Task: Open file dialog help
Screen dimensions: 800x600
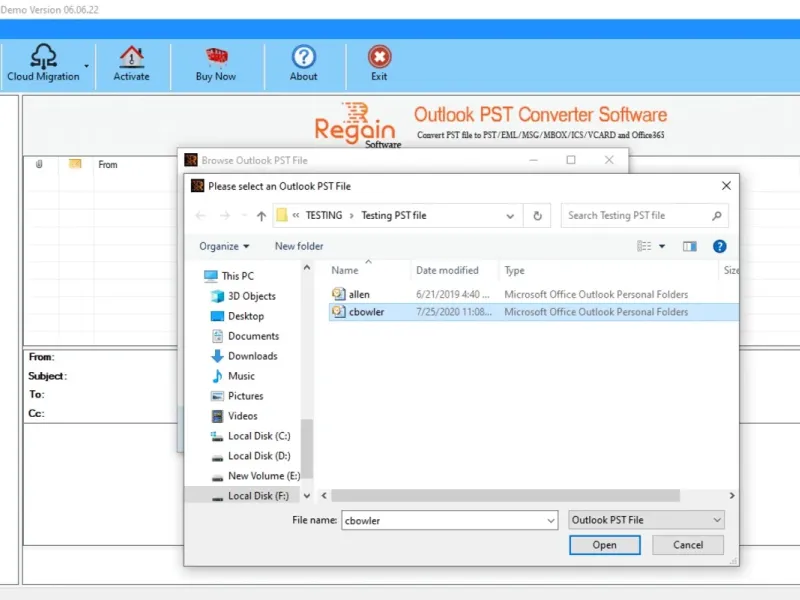Action: point(719,246)
